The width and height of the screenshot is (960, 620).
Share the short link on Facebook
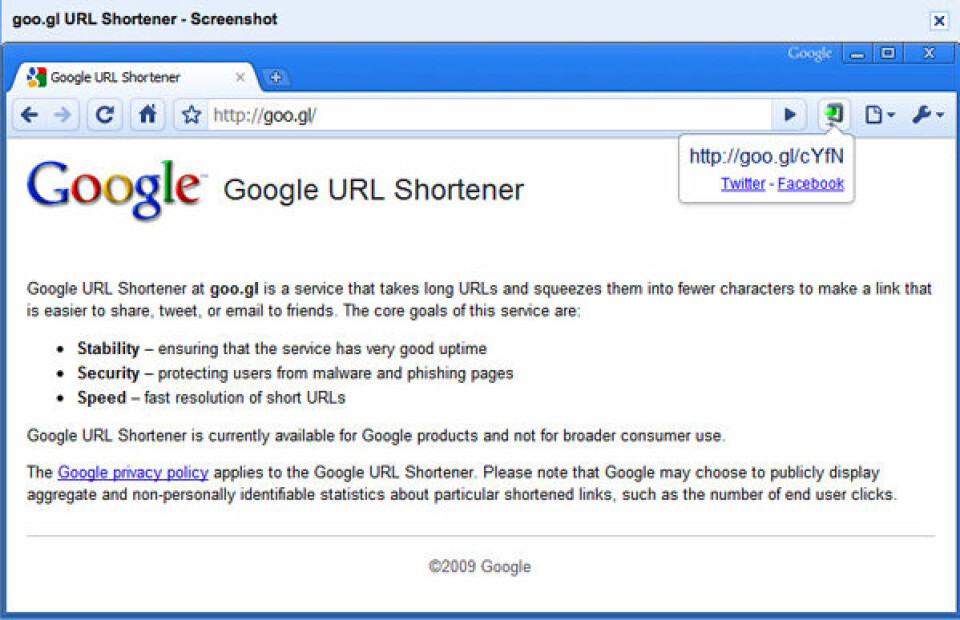click(x=811, y=184)
